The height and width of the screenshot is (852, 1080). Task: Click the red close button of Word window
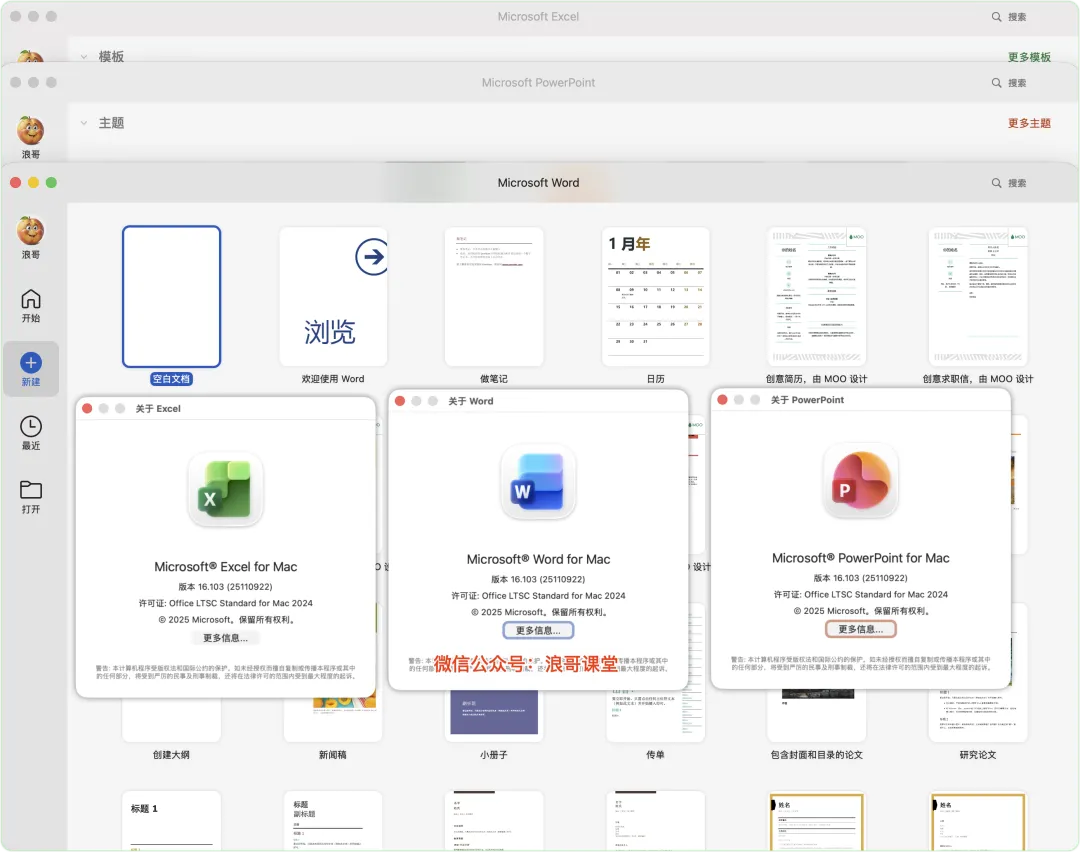tap(15, 183)
